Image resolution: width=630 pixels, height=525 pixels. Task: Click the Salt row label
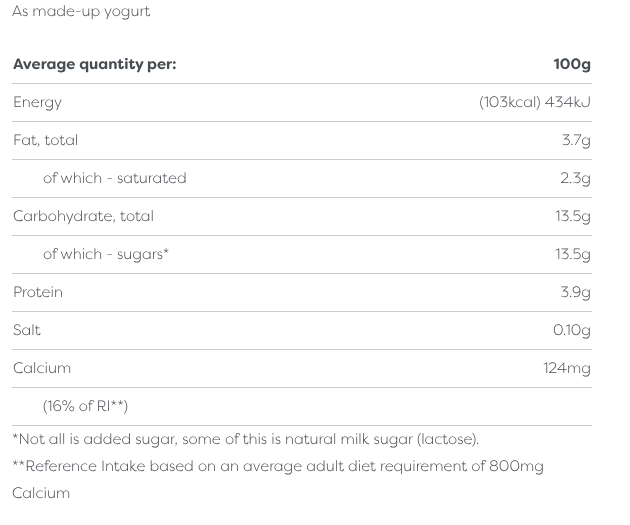(27, 330)
